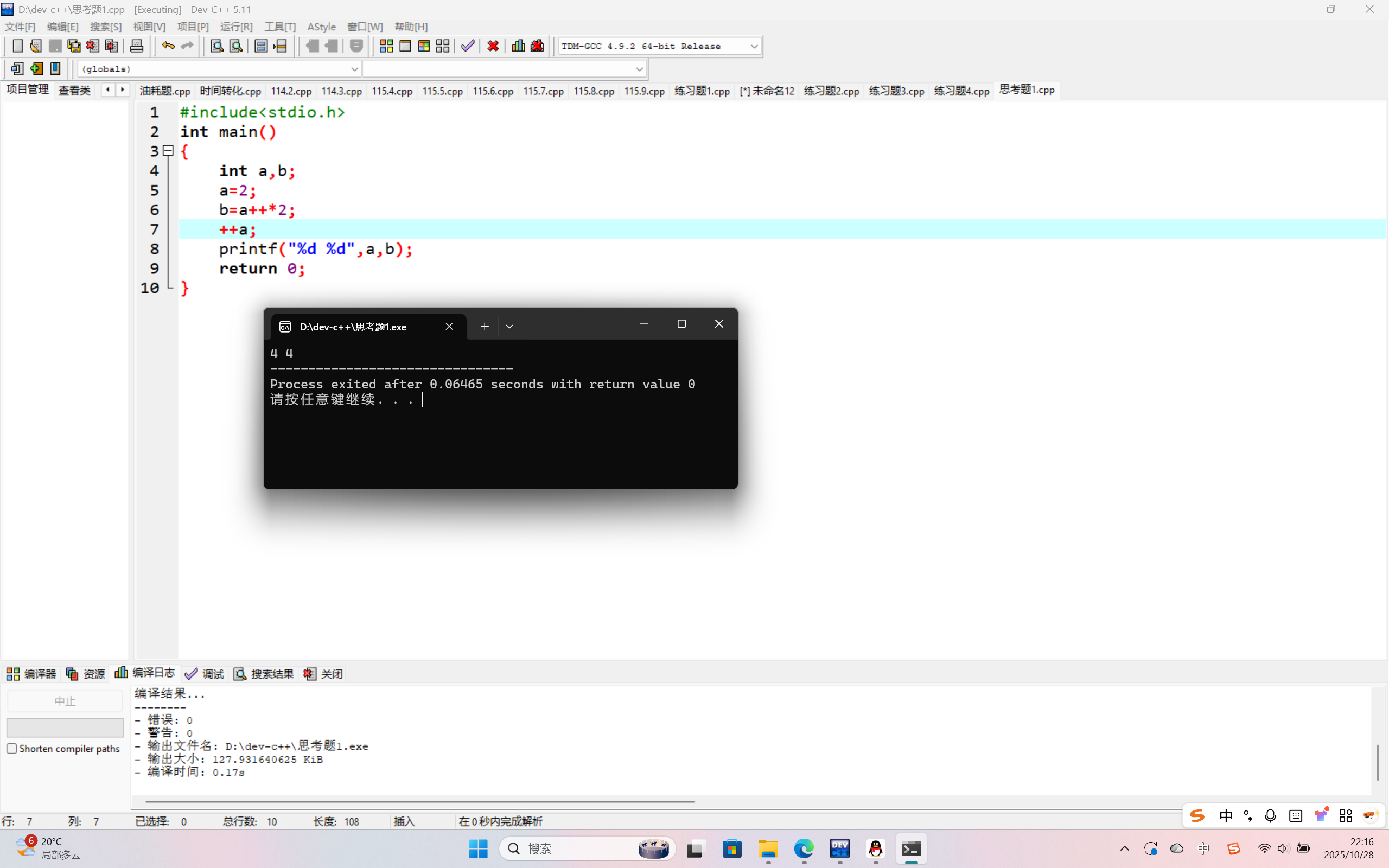Screen dimensions: 1389x868
Task: Click the 关闭 bottom panel button
Action: pos(324,673)
